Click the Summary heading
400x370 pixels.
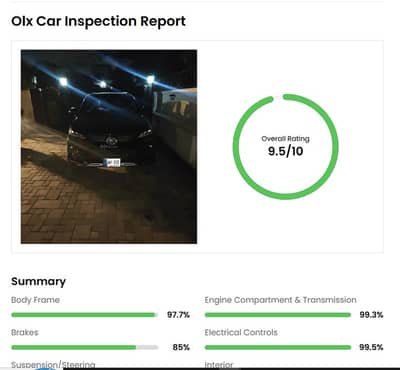point(38,281)
